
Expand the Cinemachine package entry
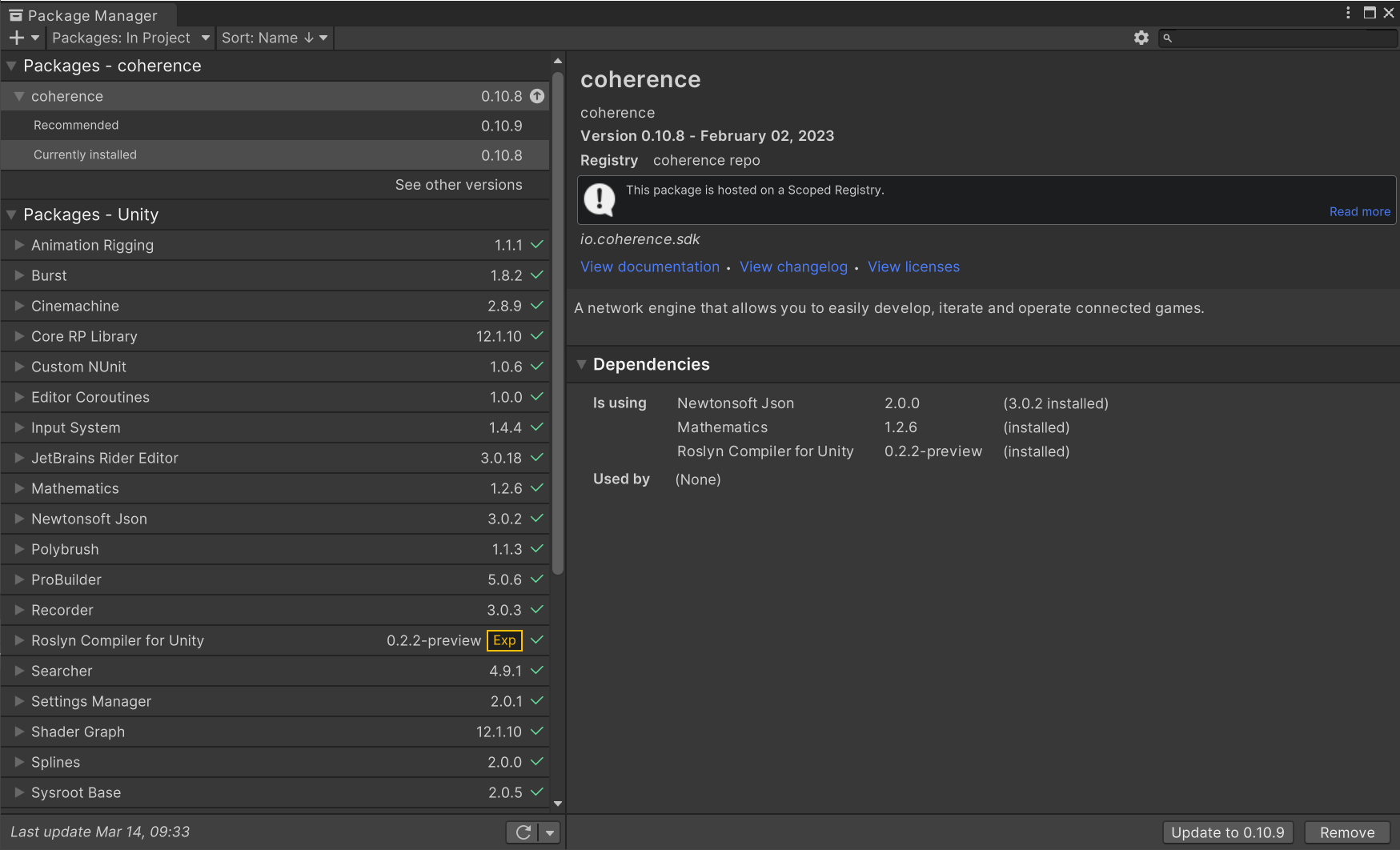[19, 306]
